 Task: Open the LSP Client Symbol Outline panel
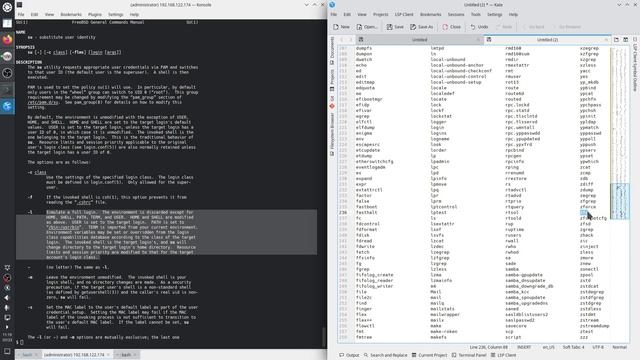click(635, 64)
